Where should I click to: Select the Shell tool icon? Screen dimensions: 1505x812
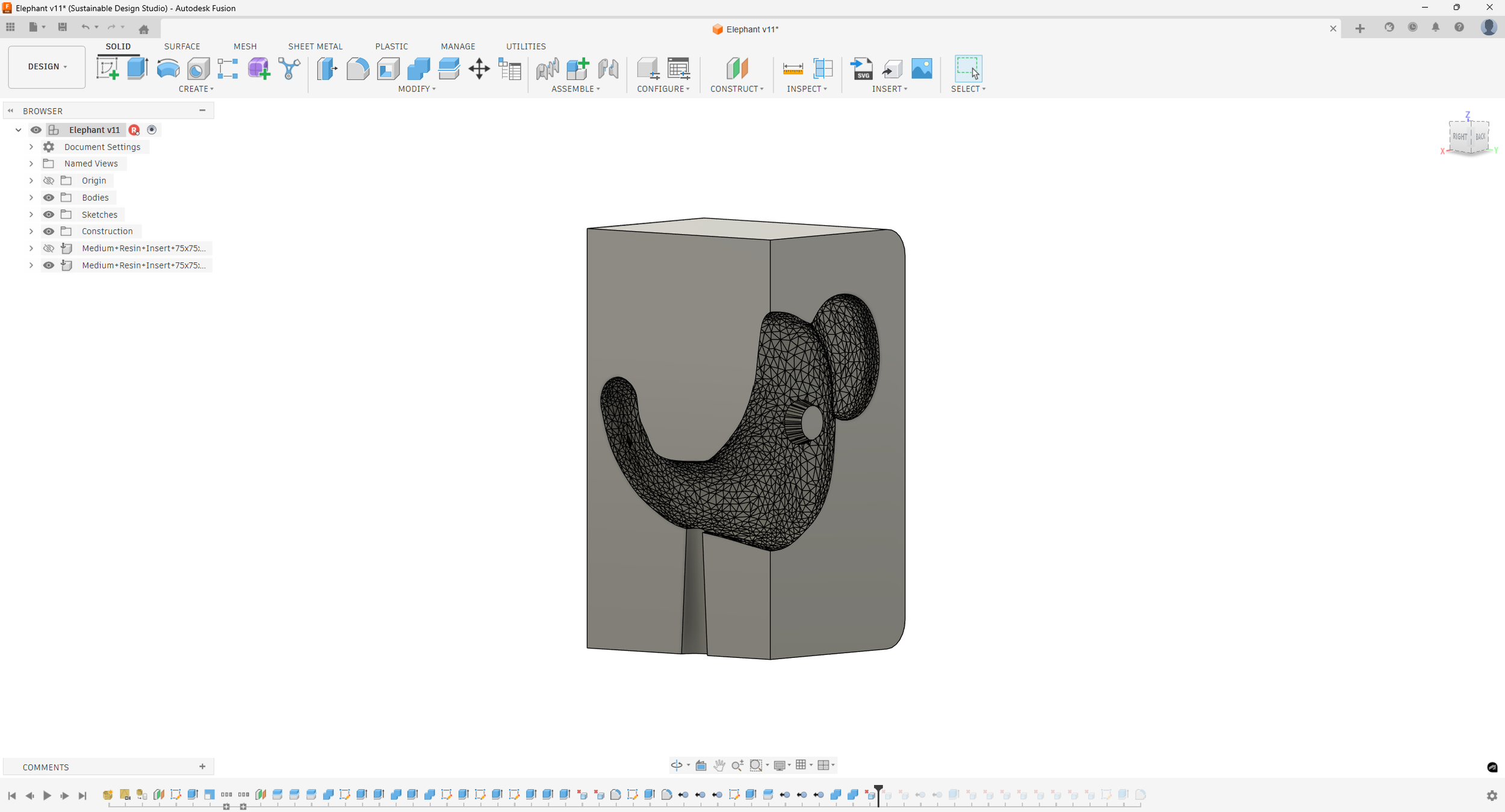(x=388, y=69)
